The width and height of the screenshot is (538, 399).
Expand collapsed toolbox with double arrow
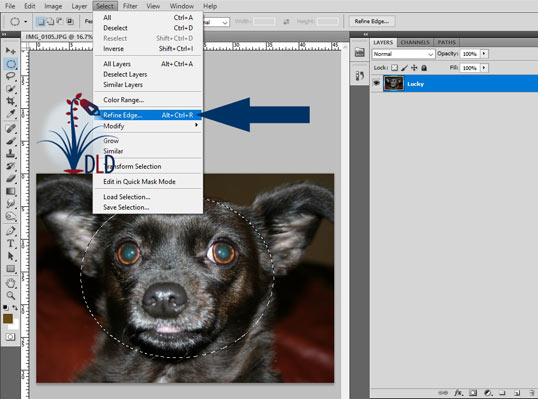[4, 34]
